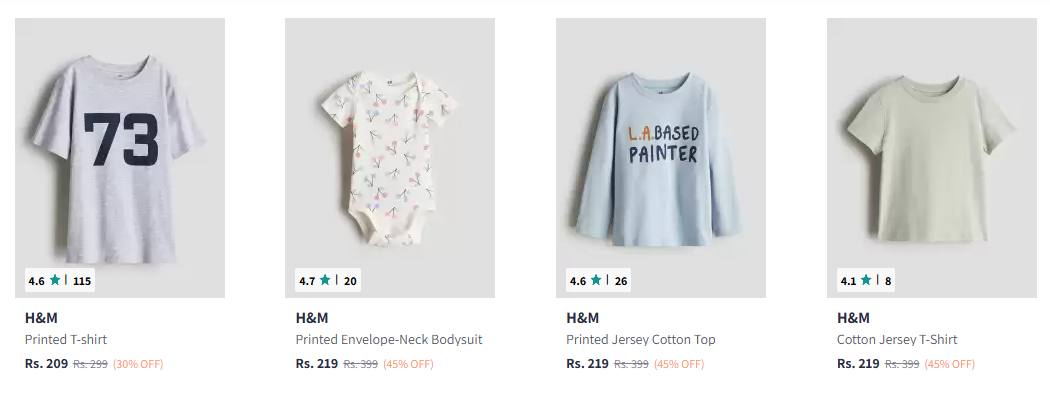Click the 45% OFF label under Cotton Jersey T-Shirt
Viewport: 1050px width, 395px height.
[x=950, y=364]
